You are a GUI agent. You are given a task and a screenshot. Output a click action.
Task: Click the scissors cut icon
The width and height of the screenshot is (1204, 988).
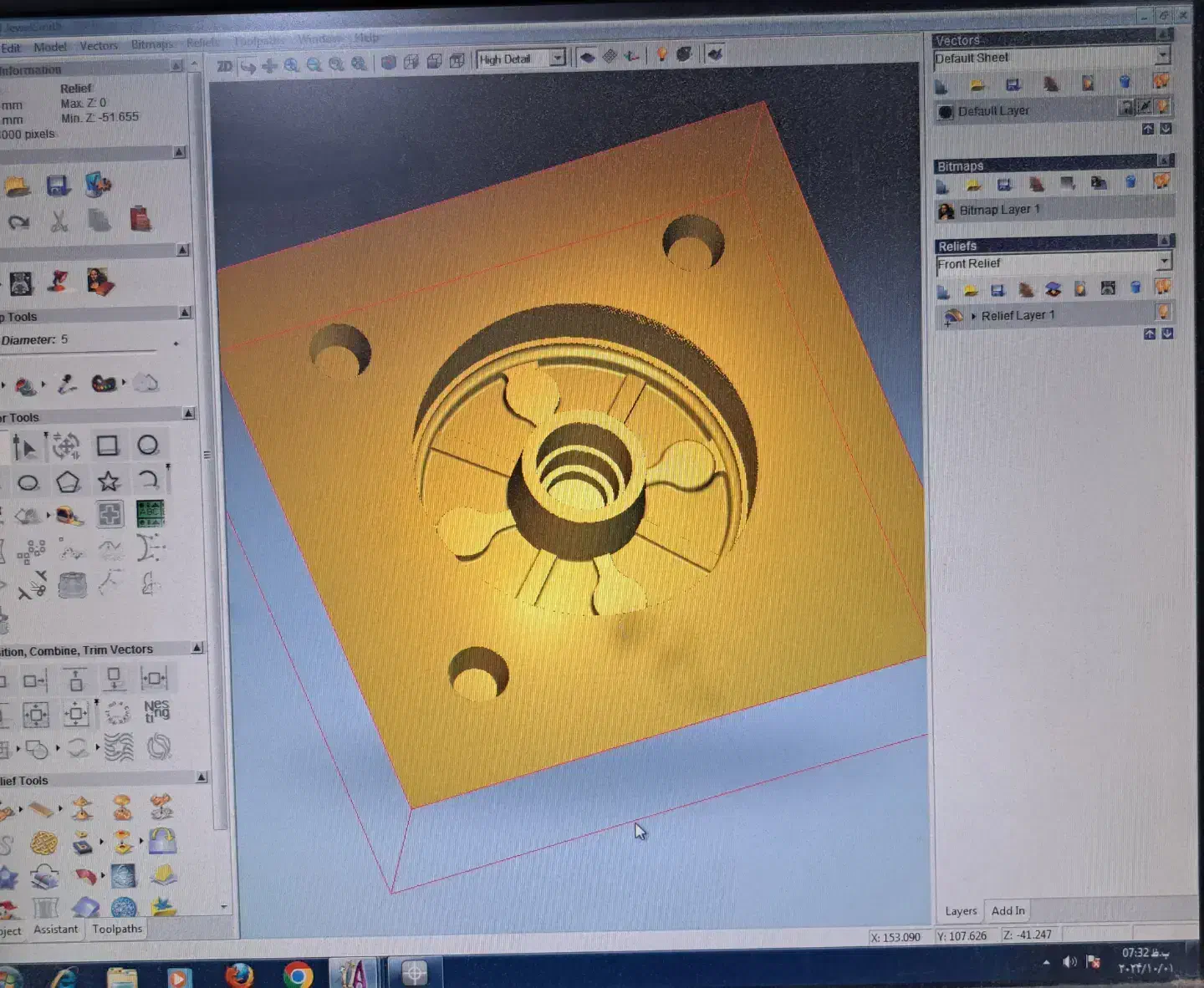pyautogui.click(x=59, y=221)
